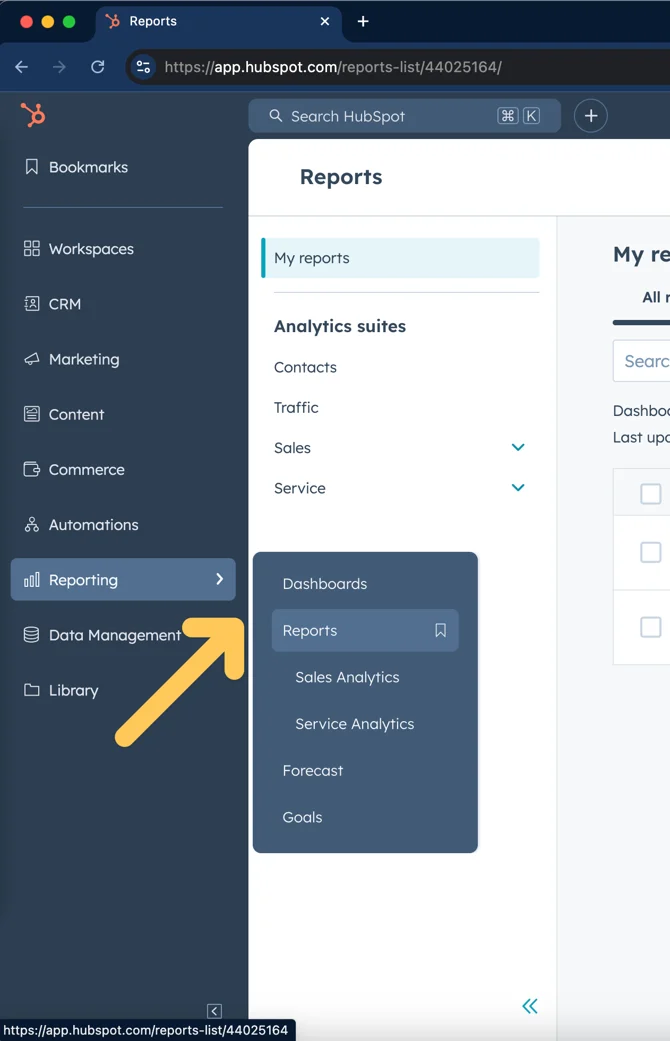Screen dimensions: 670x1041
Task: Open the Data Management navigation item
Action: pos(102,635)
